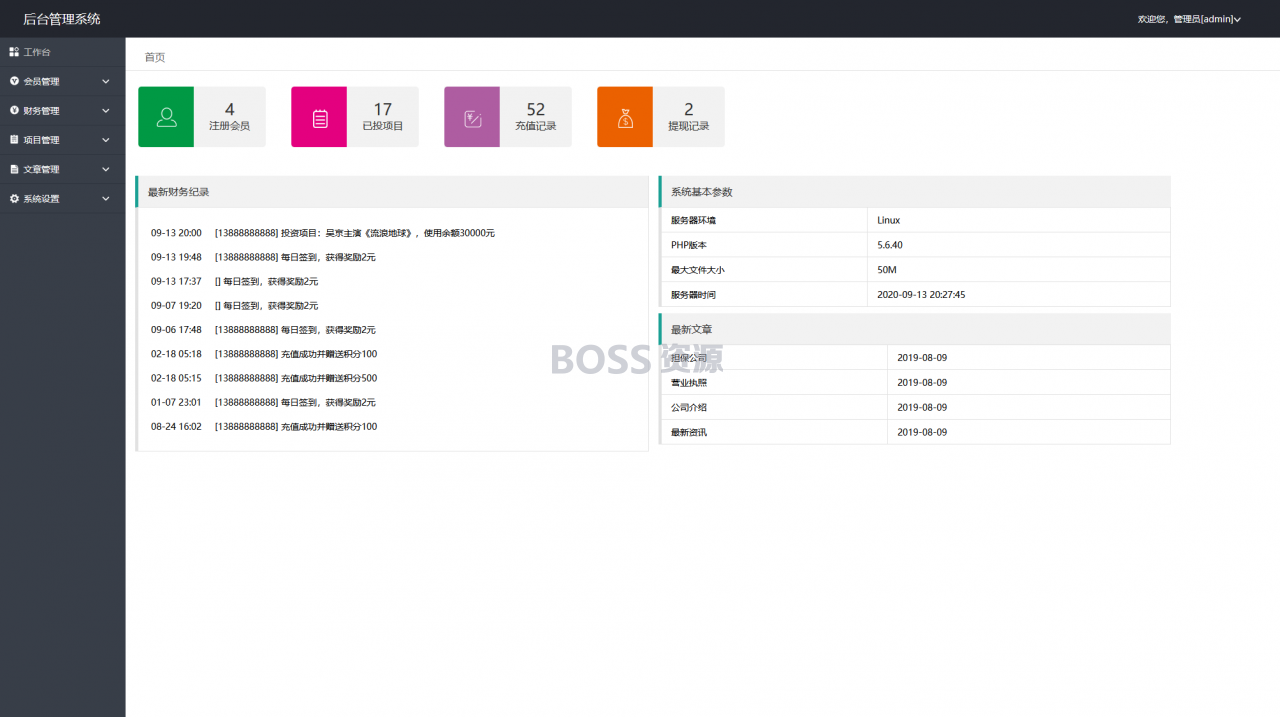1280x717 pixels.
Task: Click the 最新文章 panel header
Action: [915, 329]
